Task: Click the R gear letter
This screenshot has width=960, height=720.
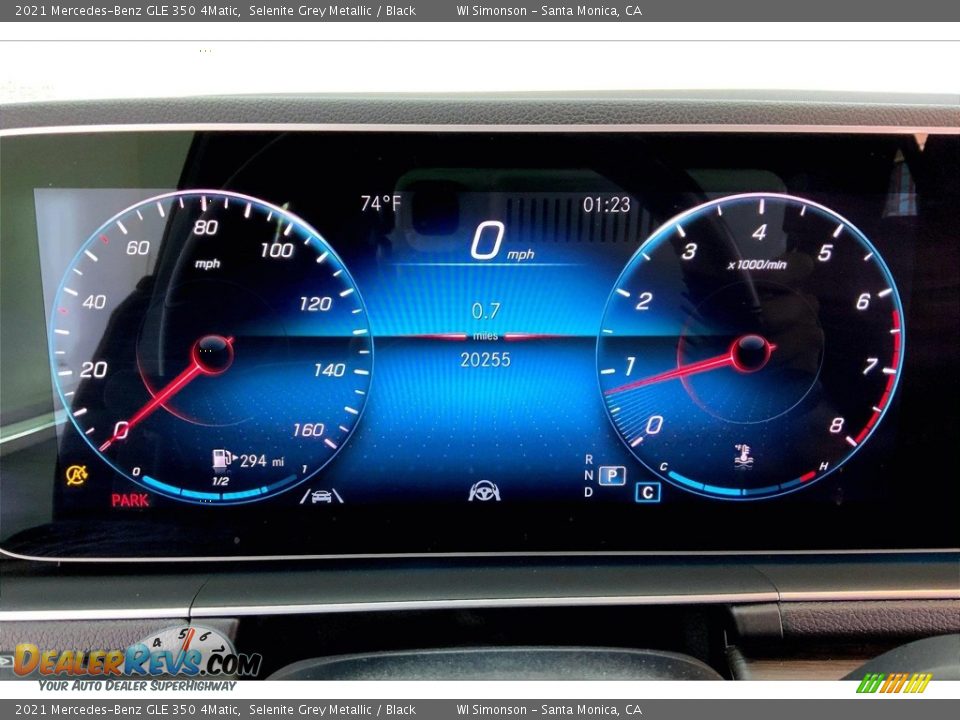Action: click(x=588, y=459)
